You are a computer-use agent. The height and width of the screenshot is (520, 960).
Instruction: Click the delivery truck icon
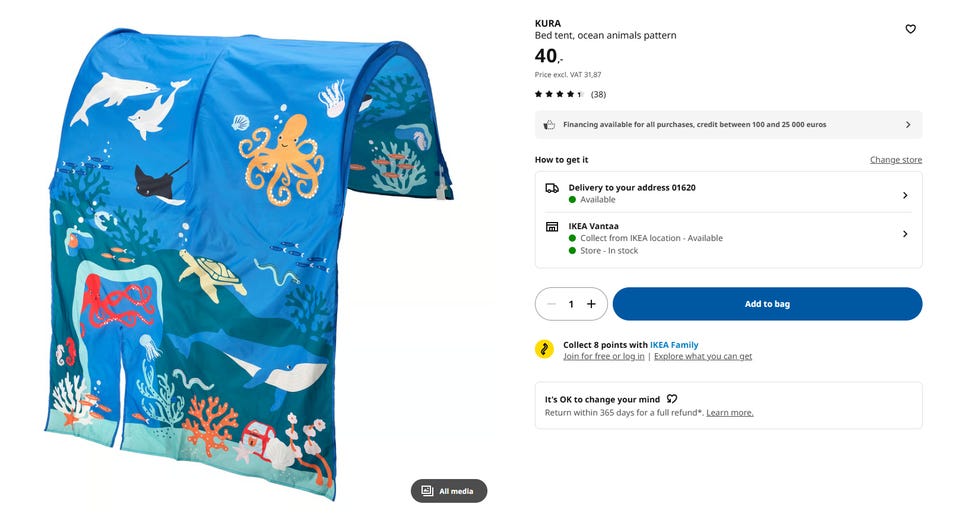point(552,189)
